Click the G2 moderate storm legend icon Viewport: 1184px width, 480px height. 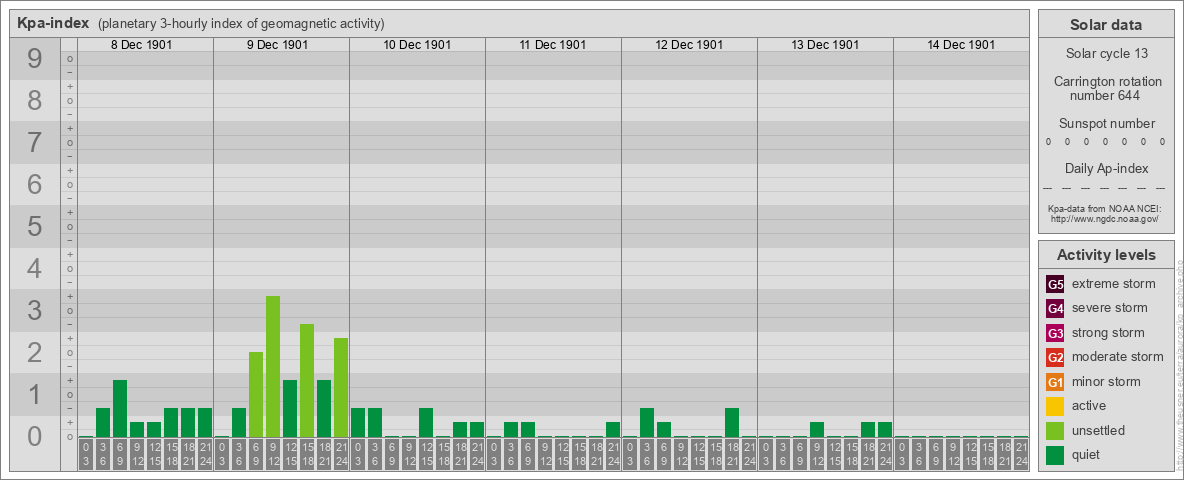tap(1055, 357)
